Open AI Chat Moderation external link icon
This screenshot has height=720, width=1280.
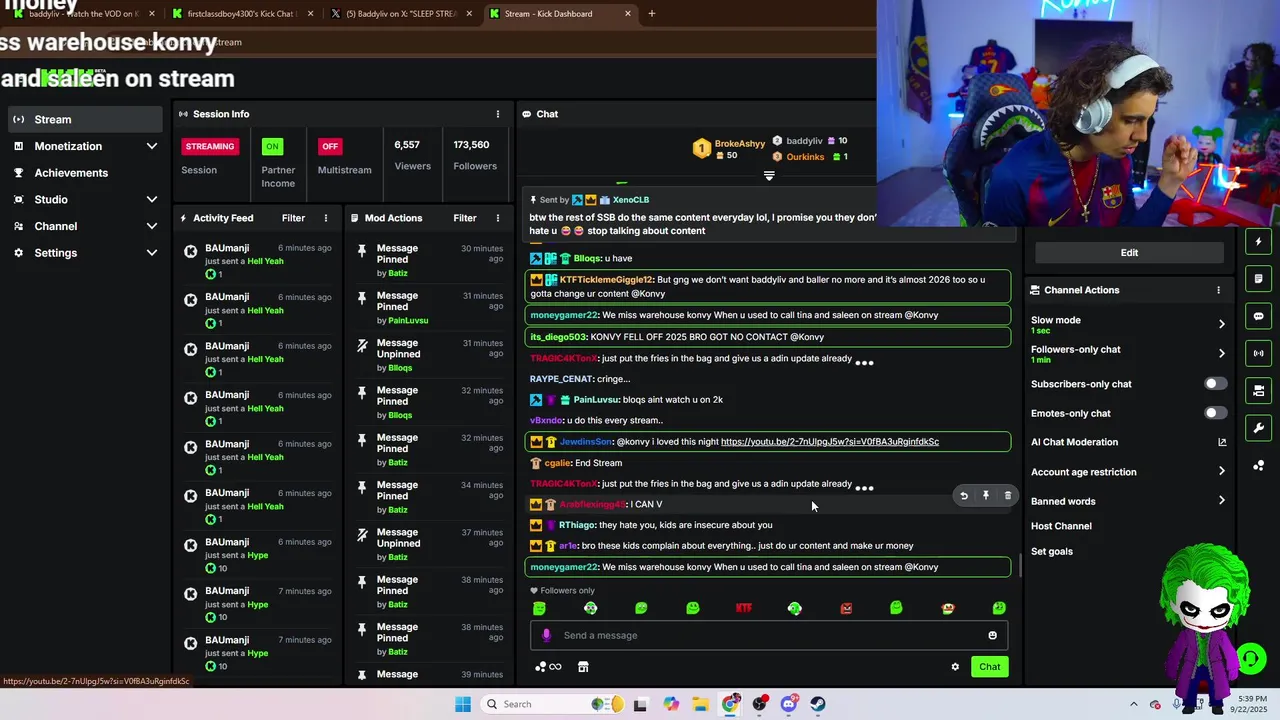(1221, 442)
